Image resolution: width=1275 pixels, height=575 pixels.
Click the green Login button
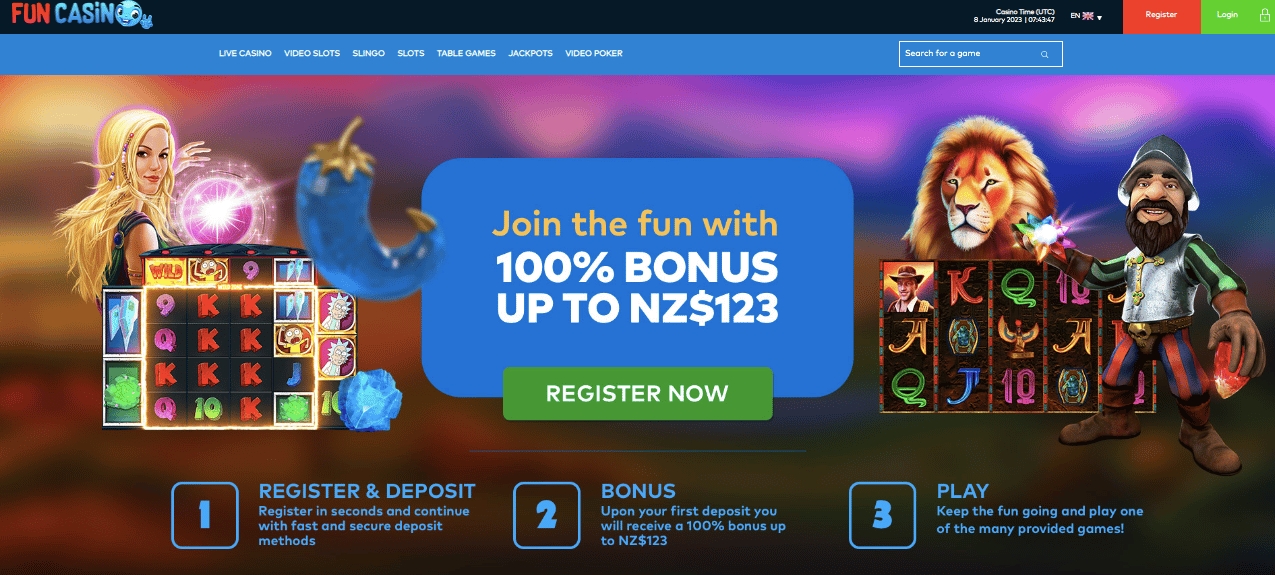(x=1237, y=16)
